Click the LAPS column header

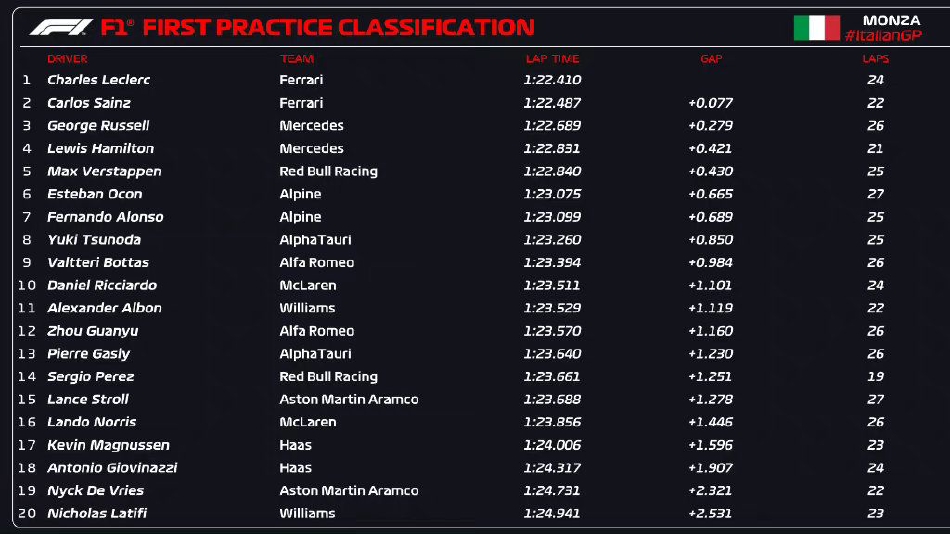click(x=876, y=59)
